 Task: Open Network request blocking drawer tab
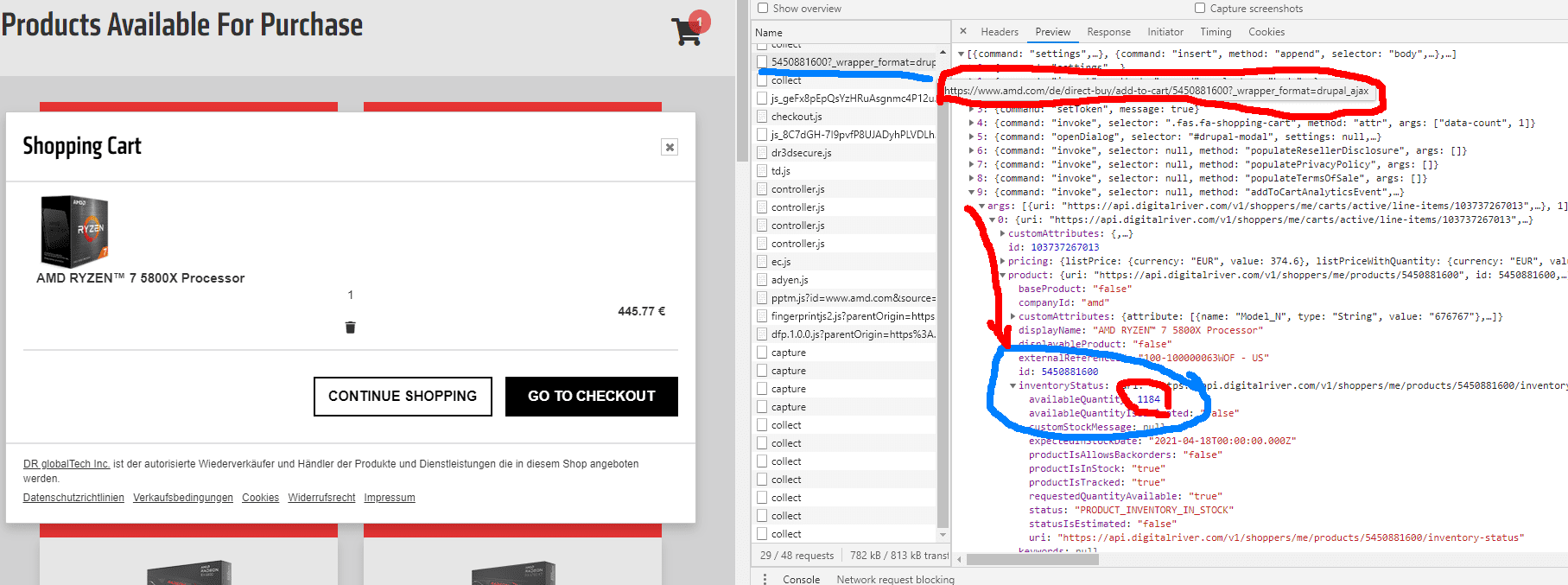tap(895, 579)
